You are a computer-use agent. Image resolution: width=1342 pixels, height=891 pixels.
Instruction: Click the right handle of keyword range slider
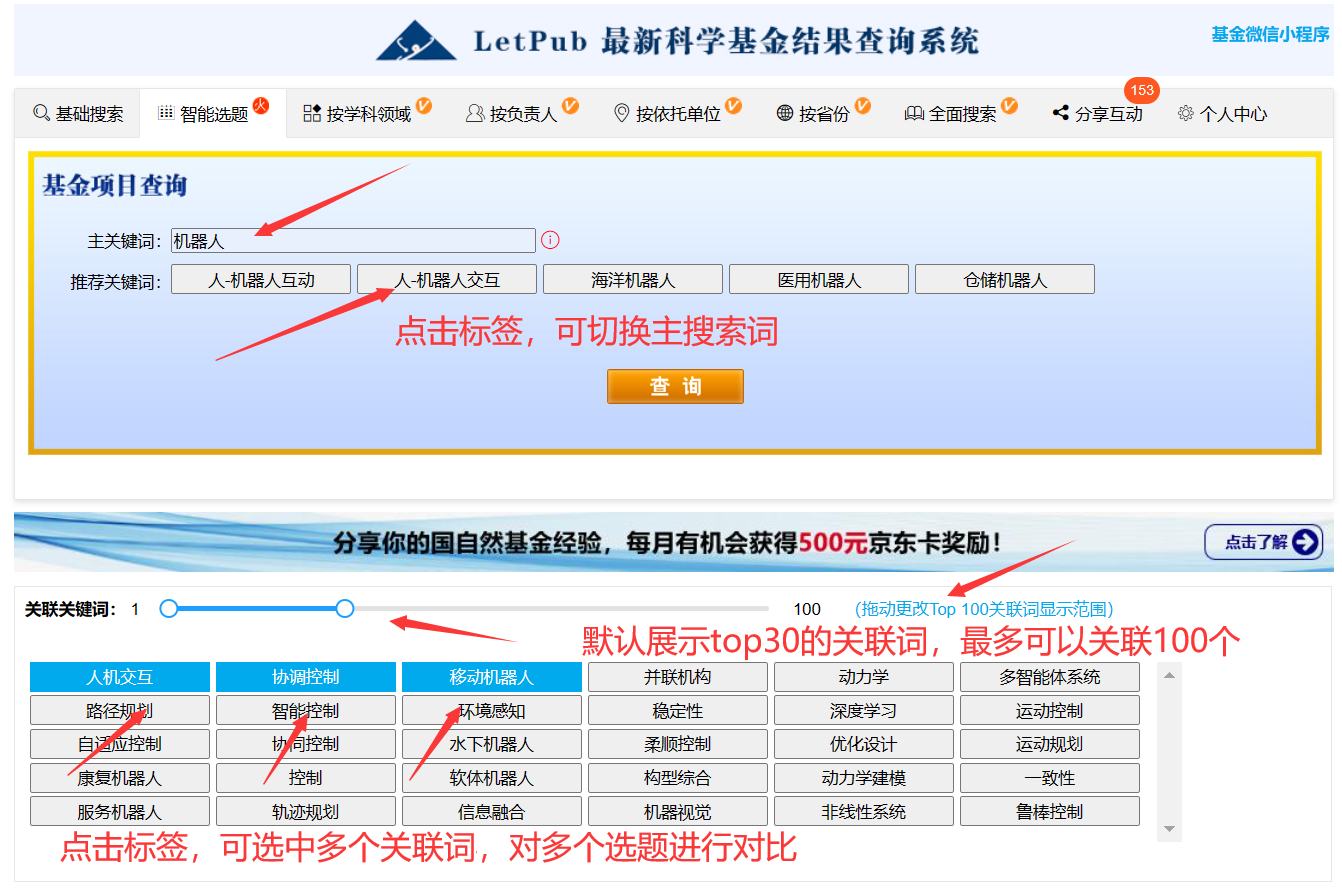pos(345,608)
